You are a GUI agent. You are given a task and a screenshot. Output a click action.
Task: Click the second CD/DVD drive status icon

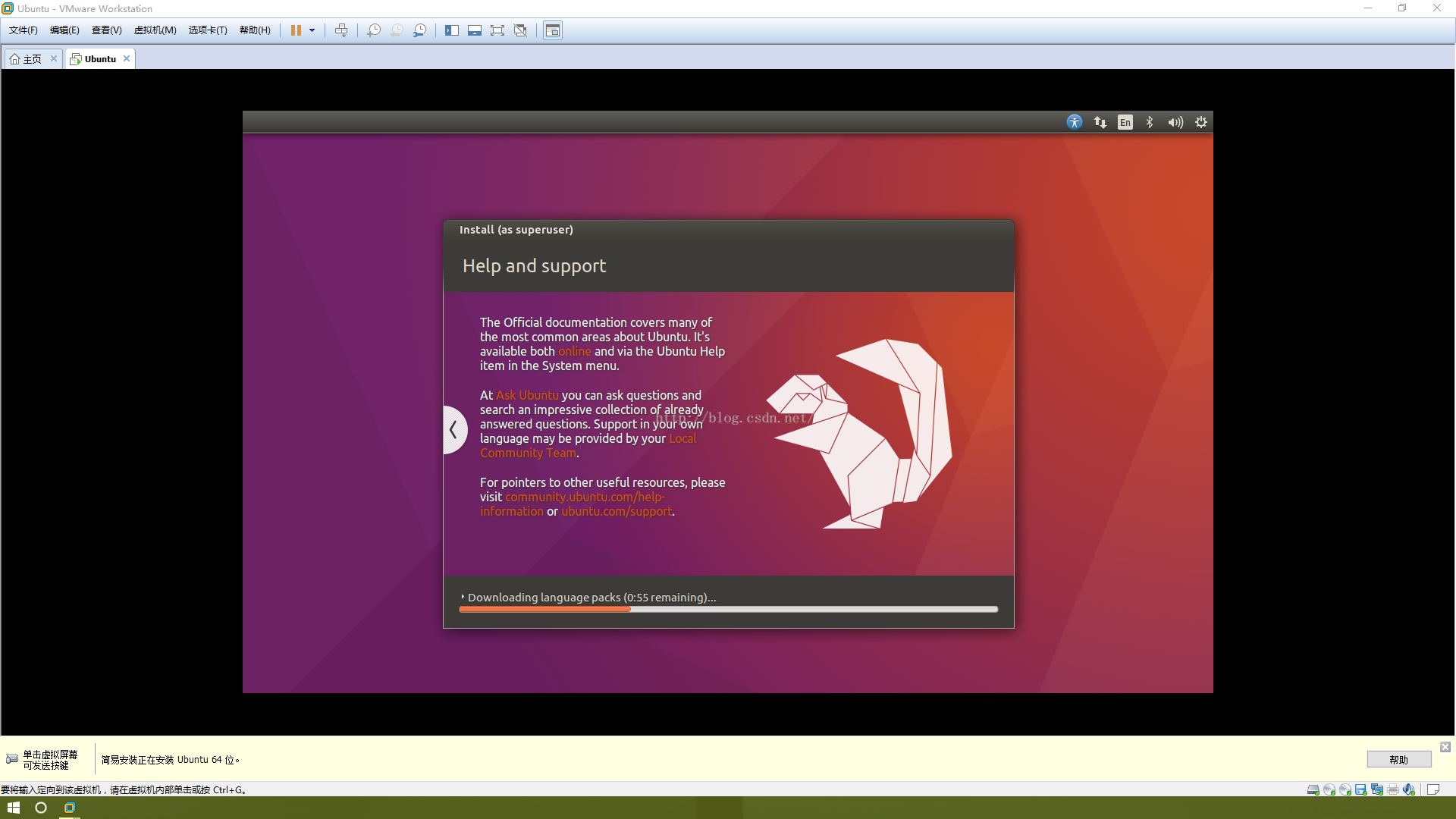[x=1345, y=789]
